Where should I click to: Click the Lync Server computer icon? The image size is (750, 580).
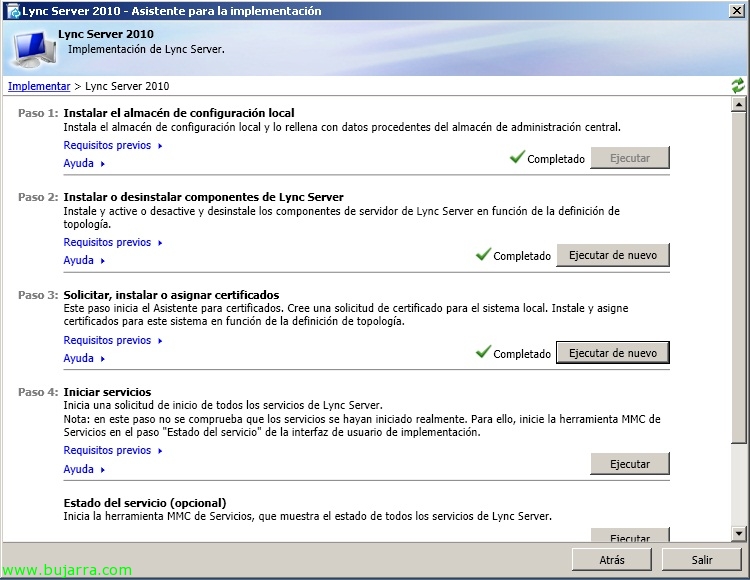[x=34, y=49]
